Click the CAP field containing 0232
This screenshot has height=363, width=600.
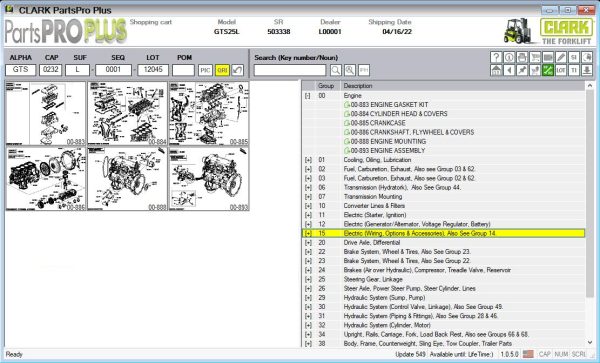pyautogui.click(x=51, y=70)
